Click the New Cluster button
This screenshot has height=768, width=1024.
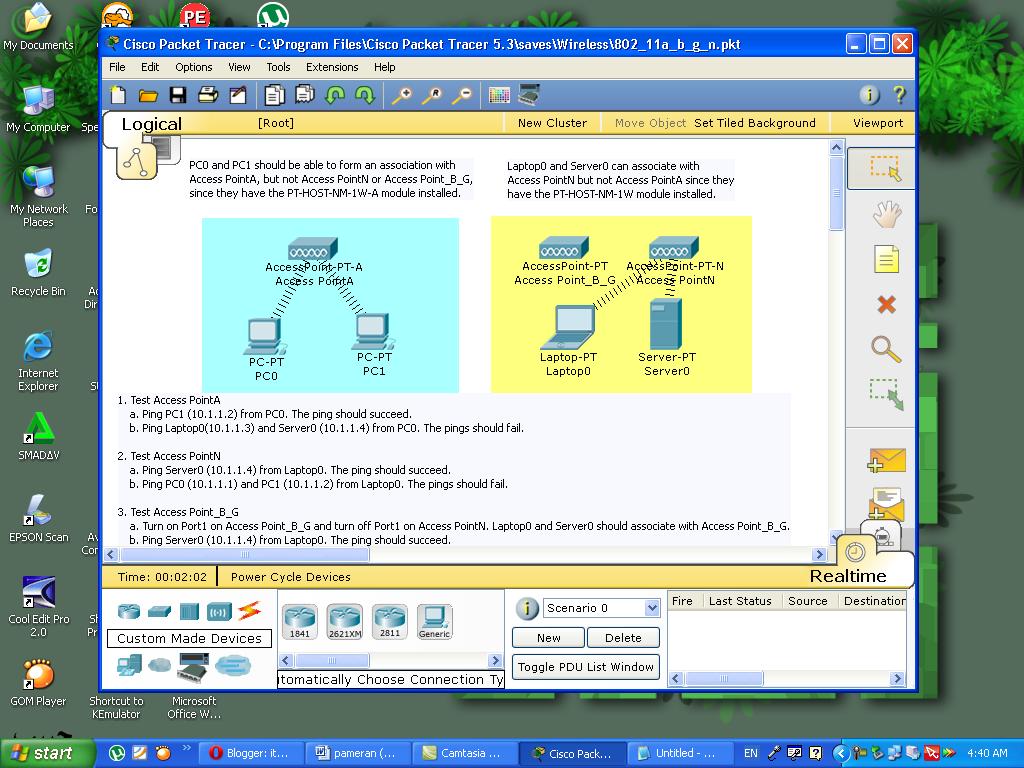point(552,123)
